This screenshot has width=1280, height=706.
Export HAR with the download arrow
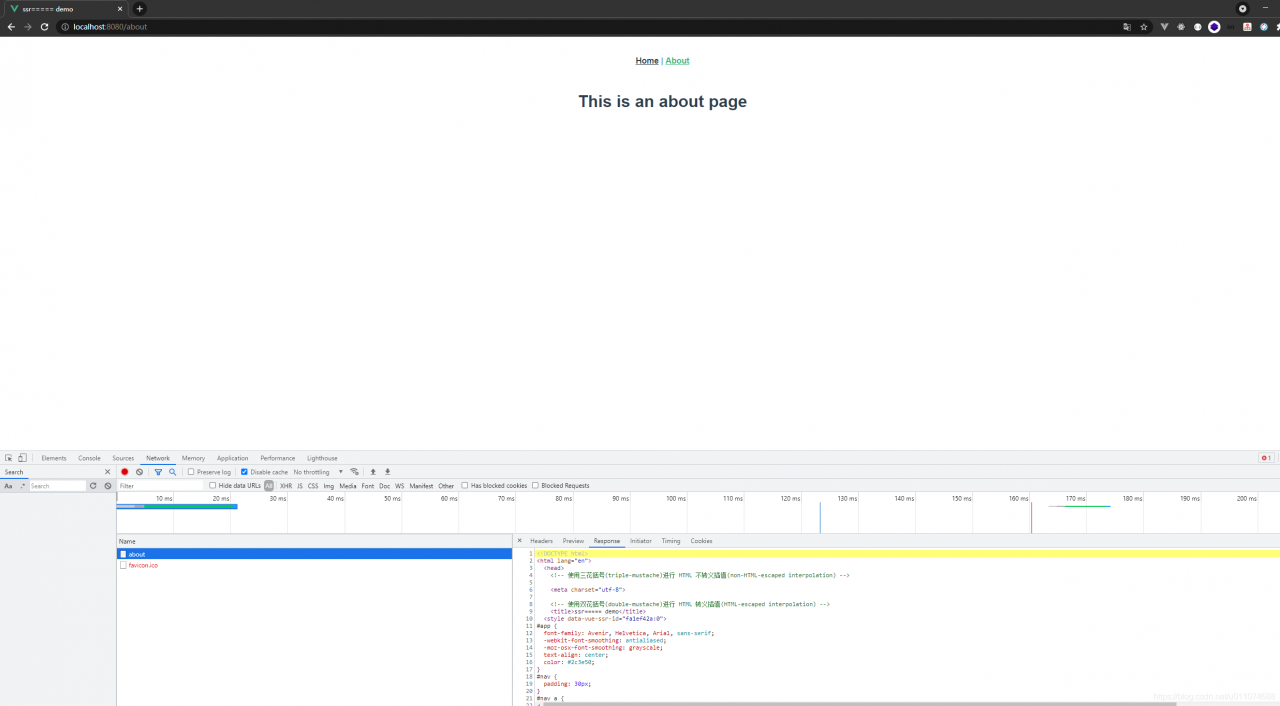pos(387,472)
